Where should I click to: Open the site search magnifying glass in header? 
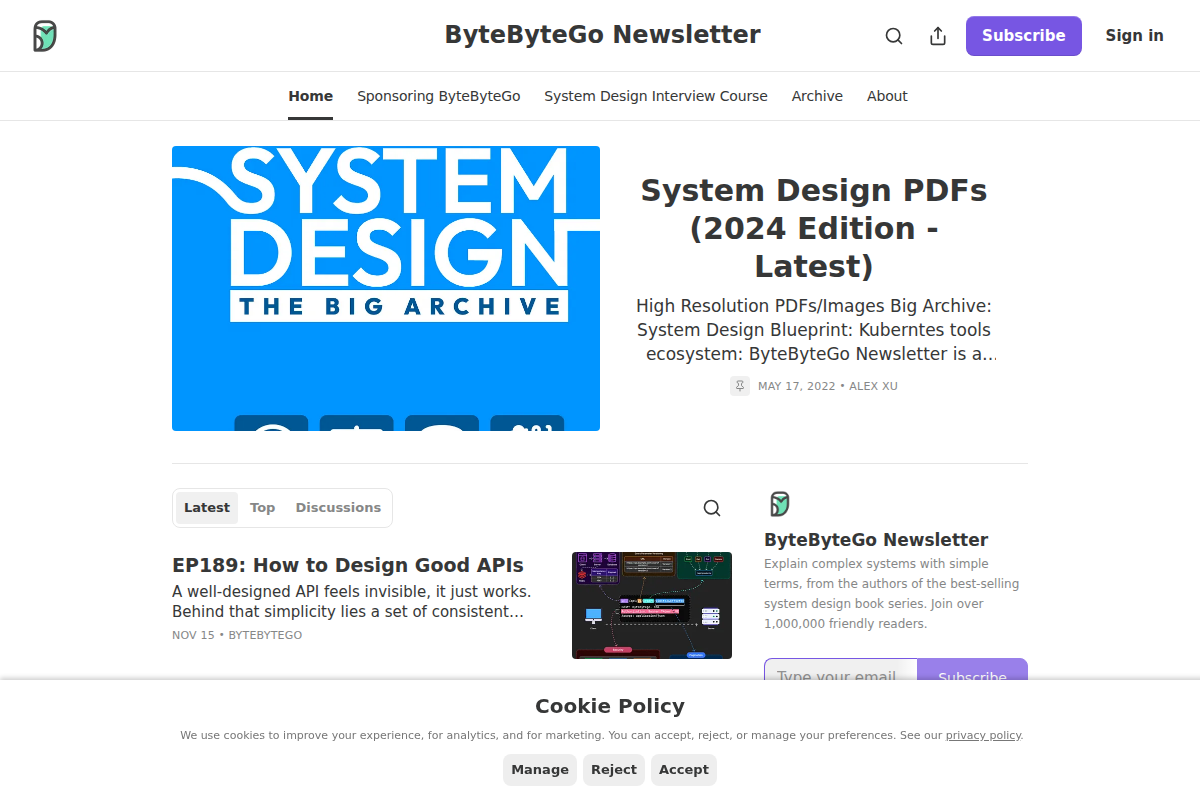(893, 35)
